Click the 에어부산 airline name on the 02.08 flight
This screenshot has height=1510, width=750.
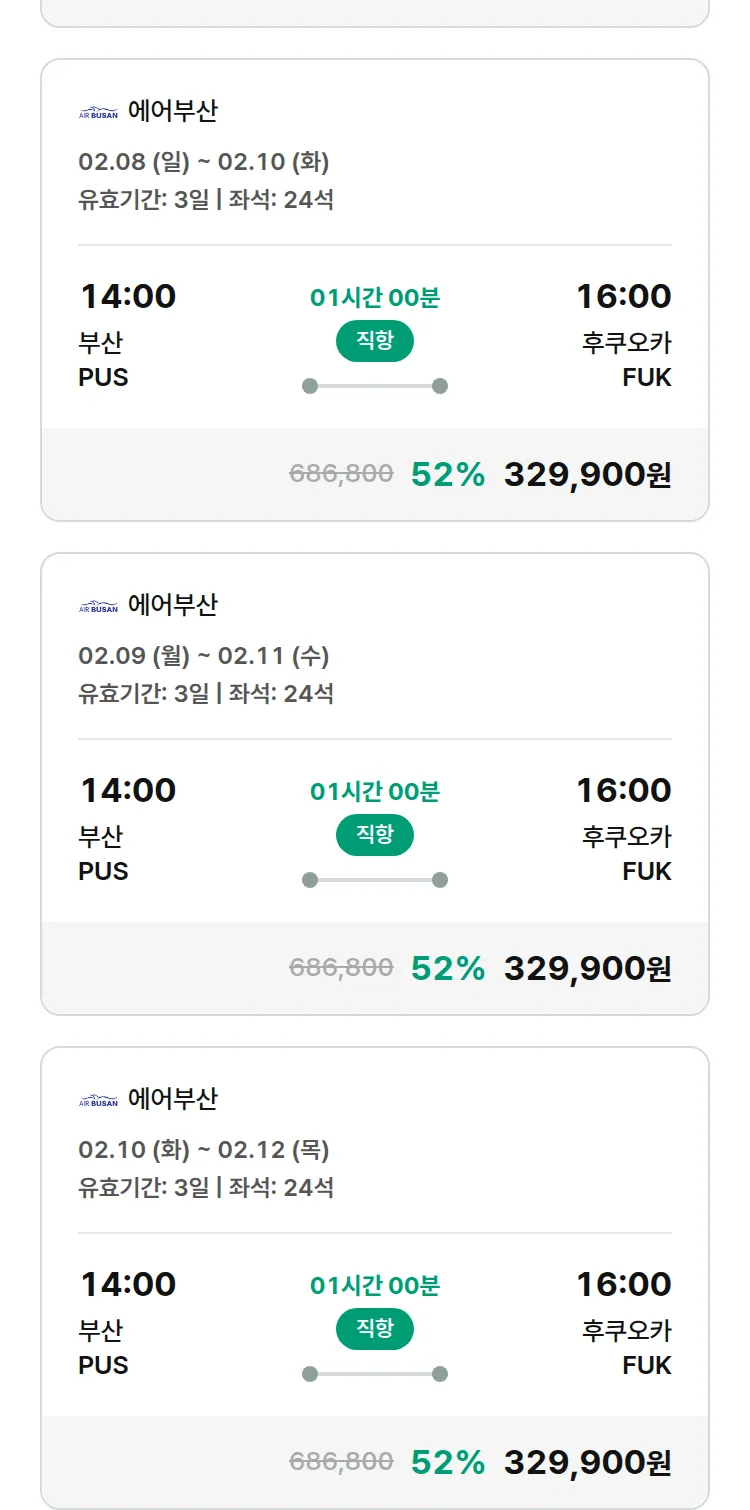173,111
